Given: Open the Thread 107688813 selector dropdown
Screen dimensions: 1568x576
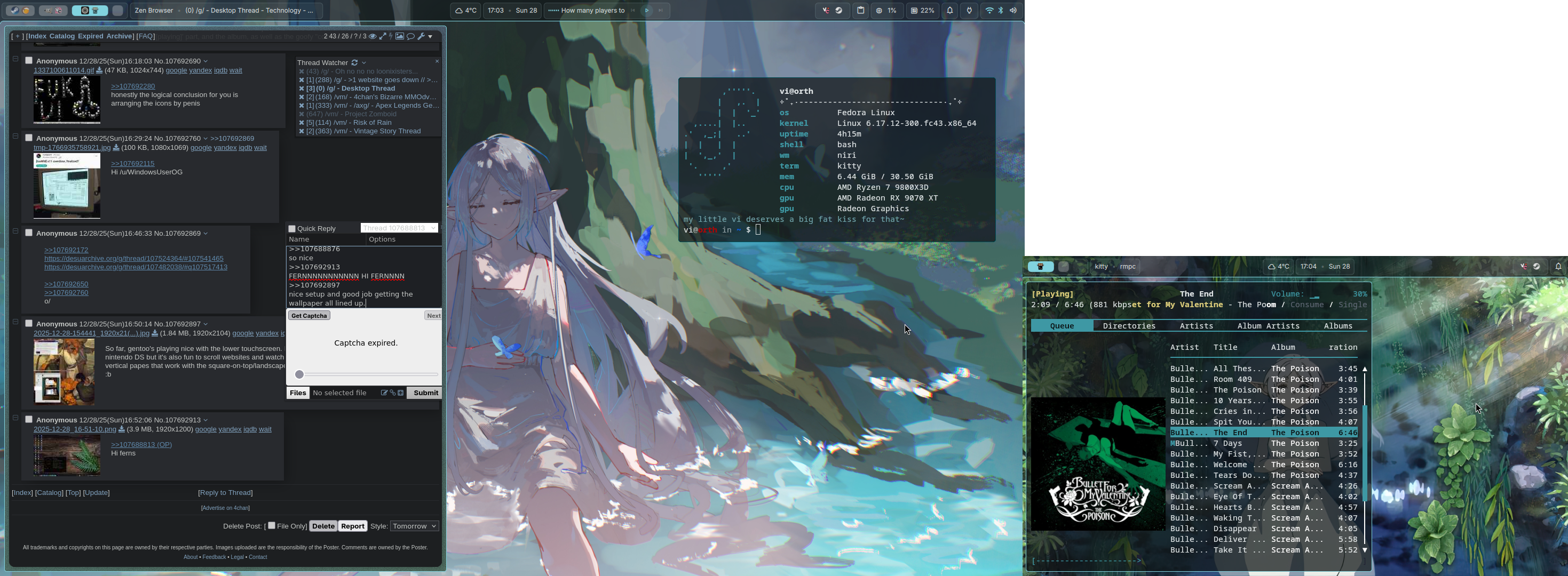Looking at the screenshot, I should coord(399,228).
